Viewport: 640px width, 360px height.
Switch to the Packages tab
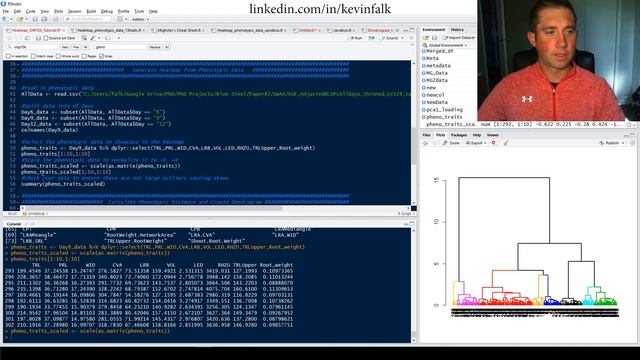click(459, 135)
